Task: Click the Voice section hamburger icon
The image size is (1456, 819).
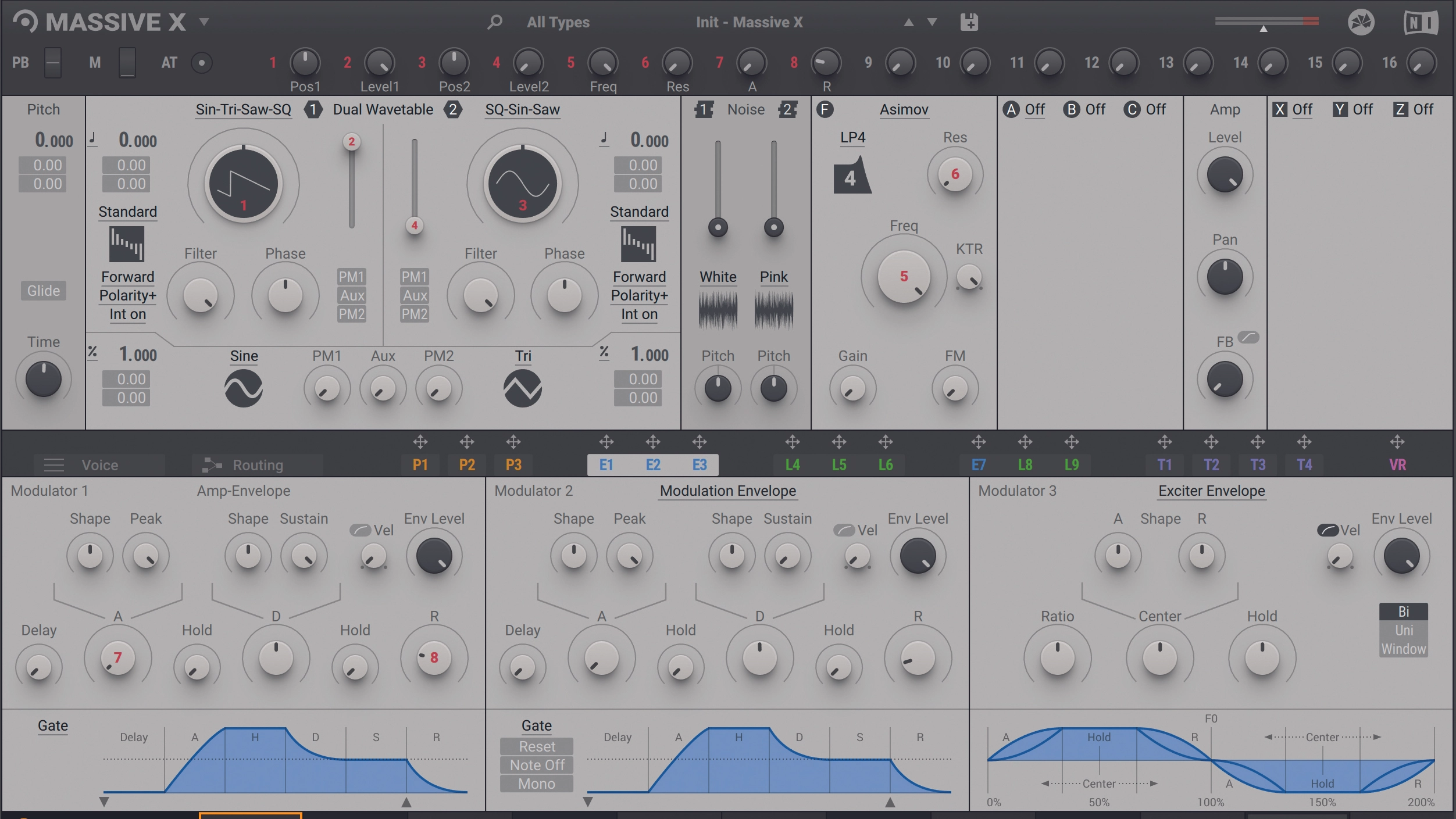Action: tap(54, 465)
